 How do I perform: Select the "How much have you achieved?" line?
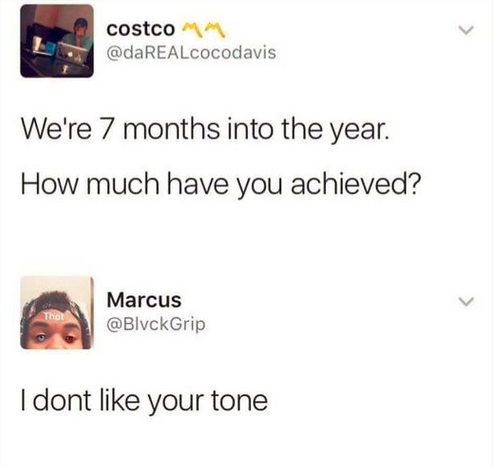221,185
